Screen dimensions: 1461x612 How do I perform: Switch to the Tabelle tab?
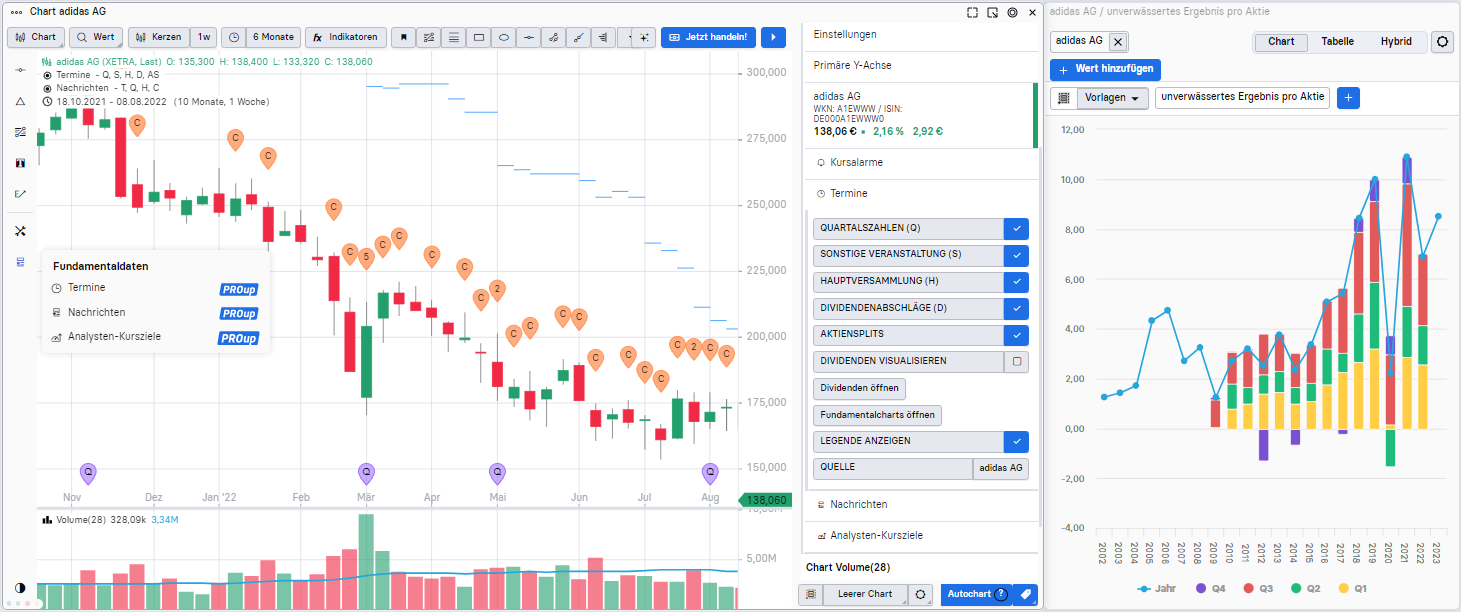point(1337,42)
